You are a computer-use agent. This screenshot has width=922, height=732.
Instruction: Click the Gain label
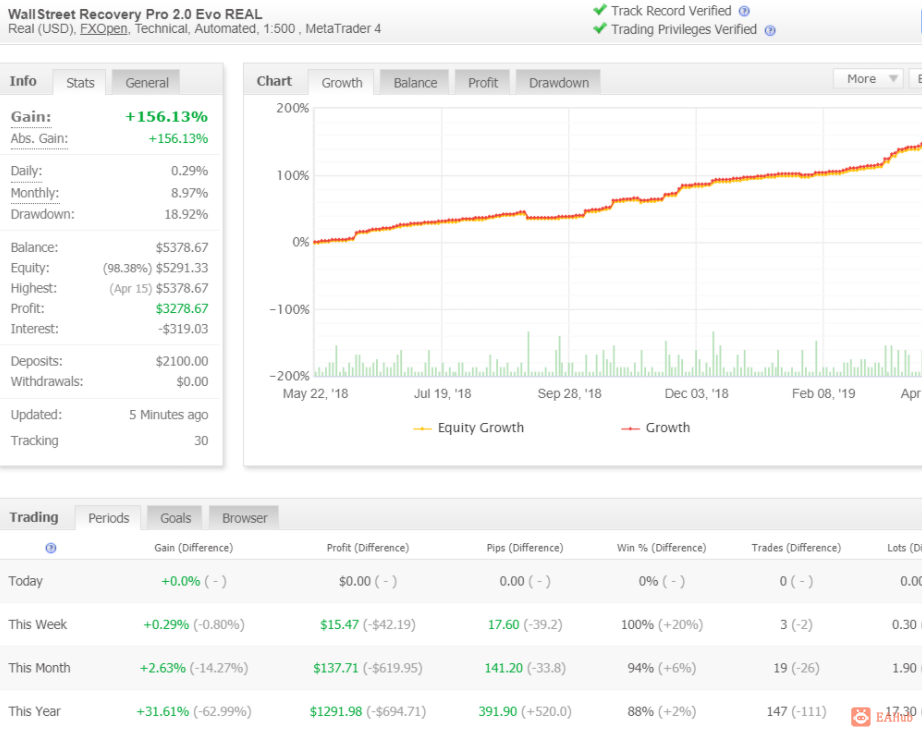[31, 116]
